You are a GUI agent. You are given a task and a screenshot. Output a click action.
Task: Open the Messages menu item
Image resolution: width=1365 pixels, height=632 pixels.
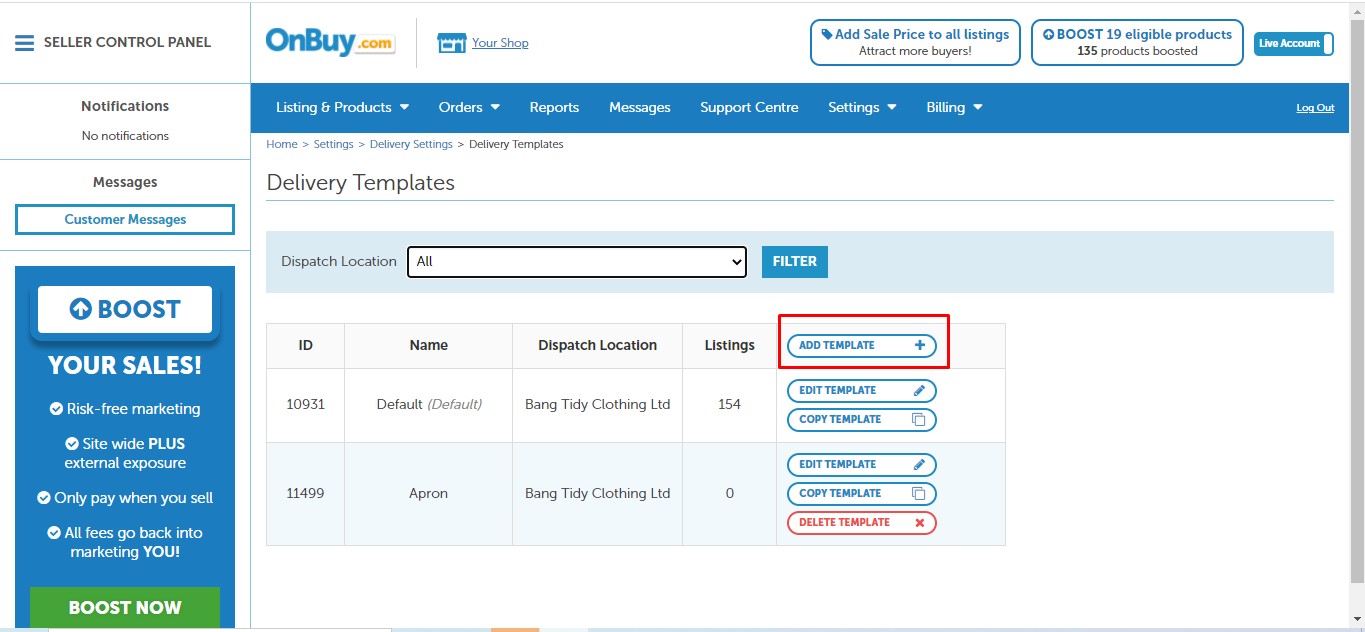[x=640, y=107]
